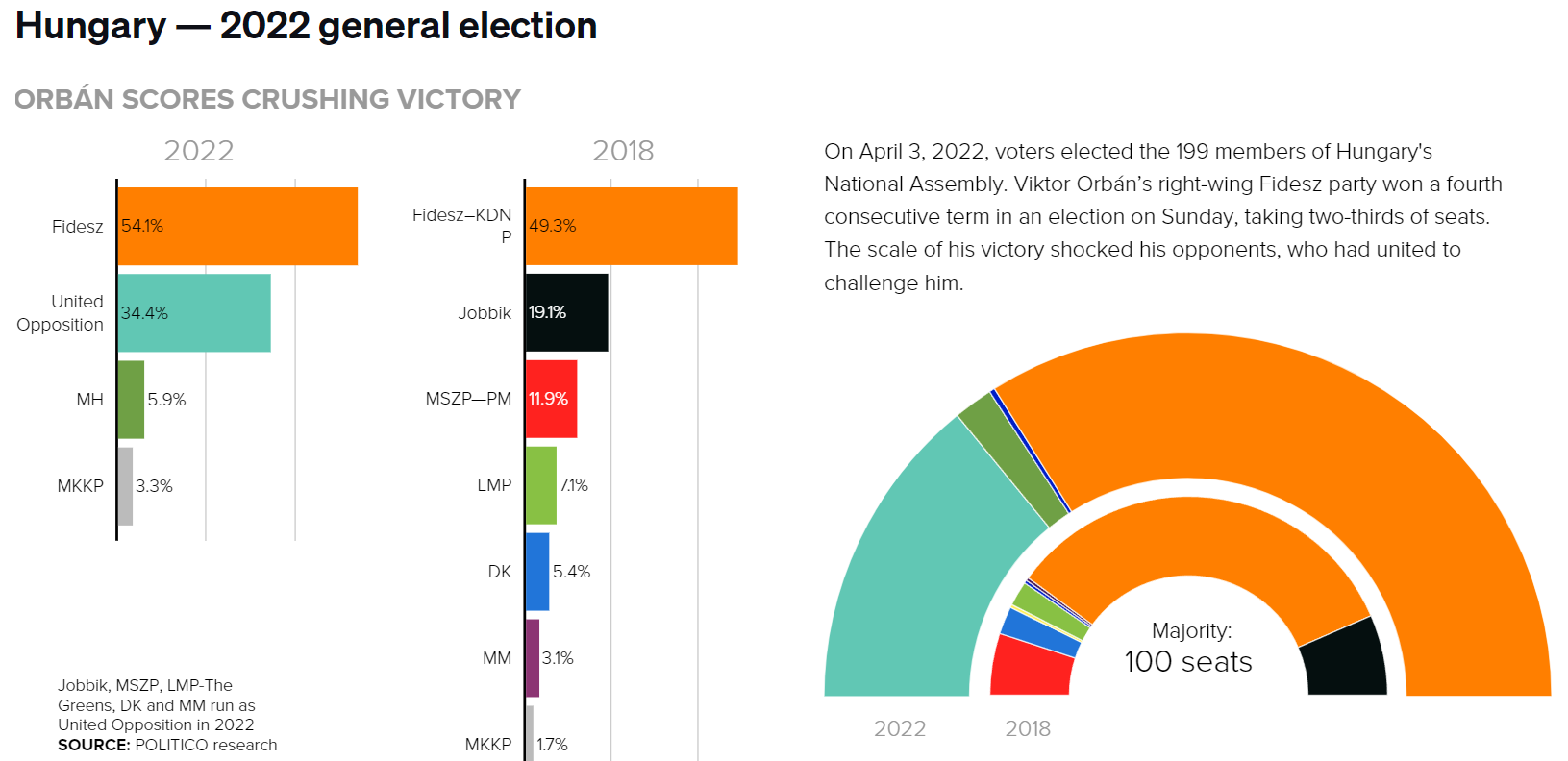Click the "Hungary — 2022 general election" title

click(306, 26)
